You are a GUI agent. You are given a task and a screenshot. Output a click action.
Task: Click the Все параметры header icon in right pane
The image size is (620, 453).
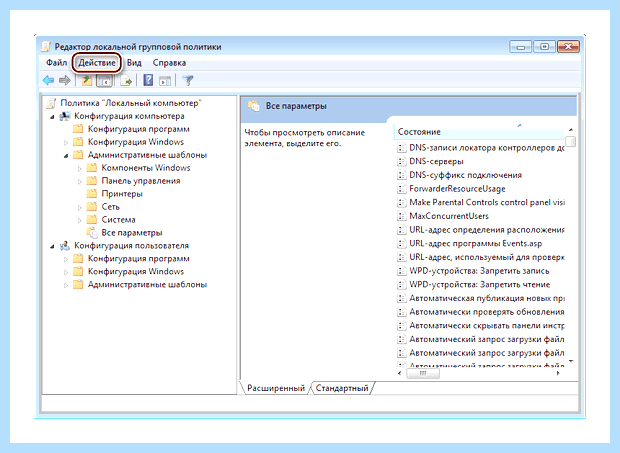(x=253, y=106)
